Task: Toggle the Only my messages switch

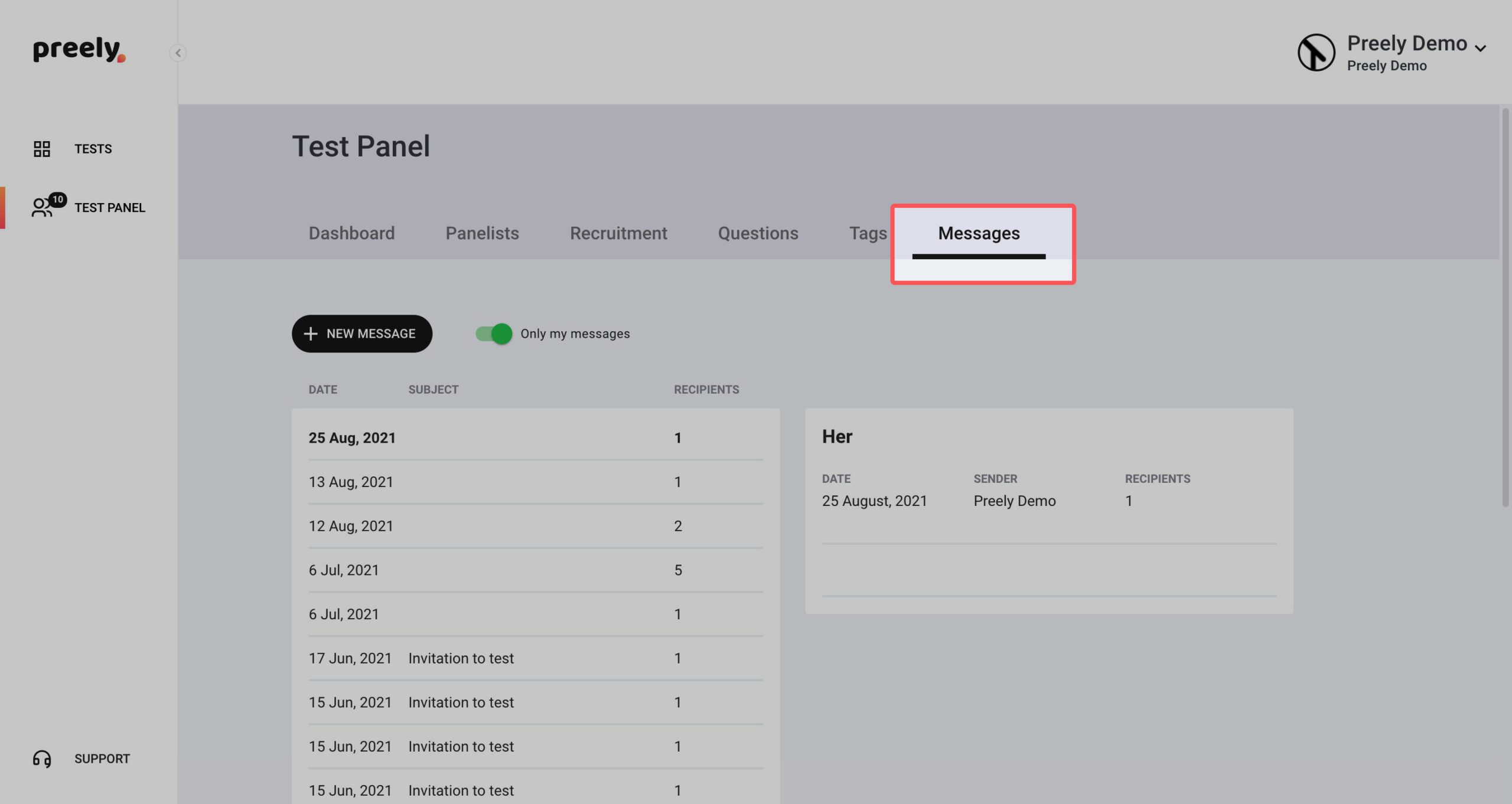Action: pyautogui.click(x=494, y=334)
